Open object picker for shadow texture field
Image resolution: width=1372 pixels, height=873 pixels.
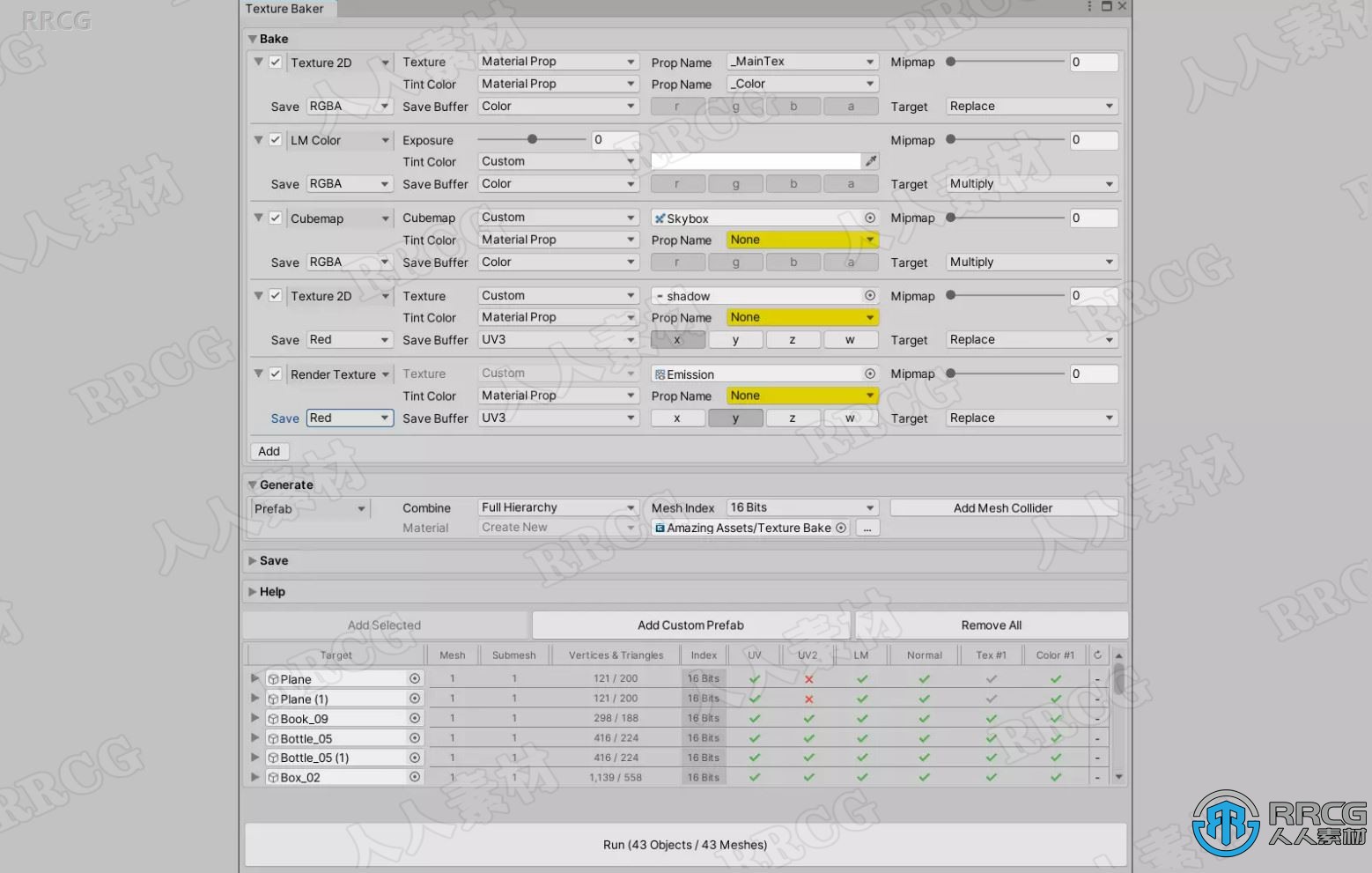pyautogui.click(x=869, y=296)
